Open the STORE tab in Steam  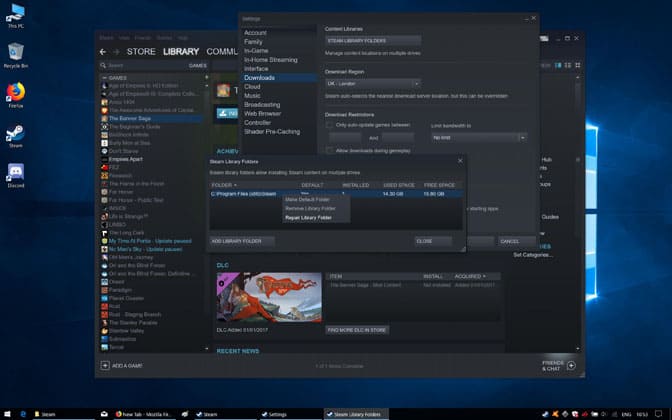(141, 51)
